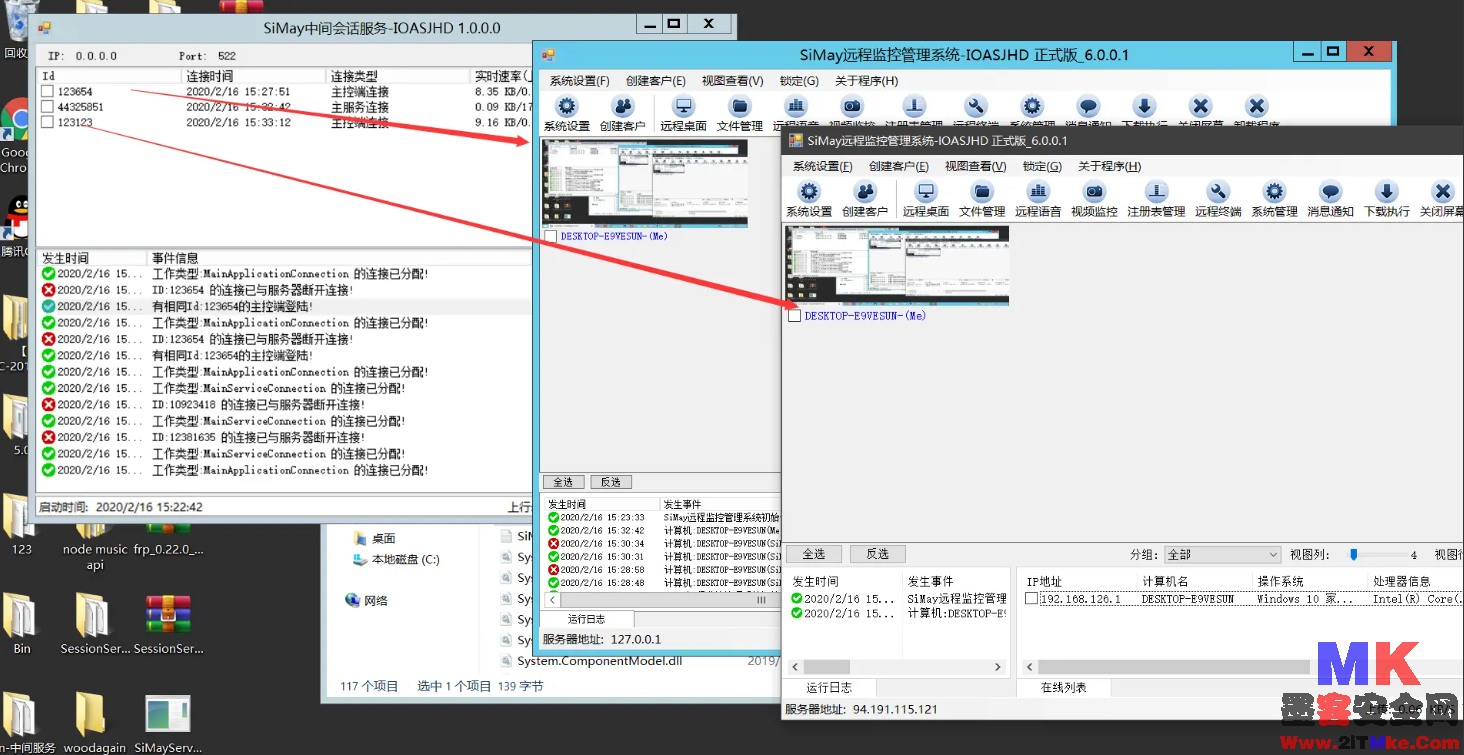This screenshot has width=1464, height=755.
Task: Click 全选 button in front SiMay window
Action: (x=814, y=554)
